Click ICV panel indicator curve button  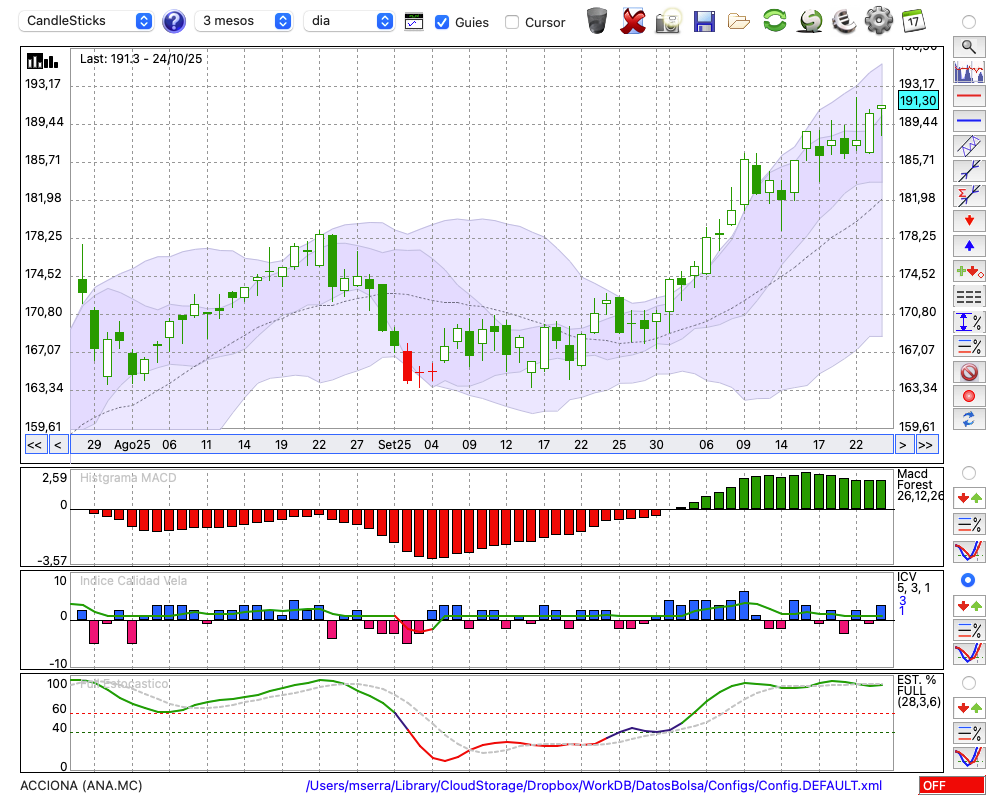click(969, 654)
